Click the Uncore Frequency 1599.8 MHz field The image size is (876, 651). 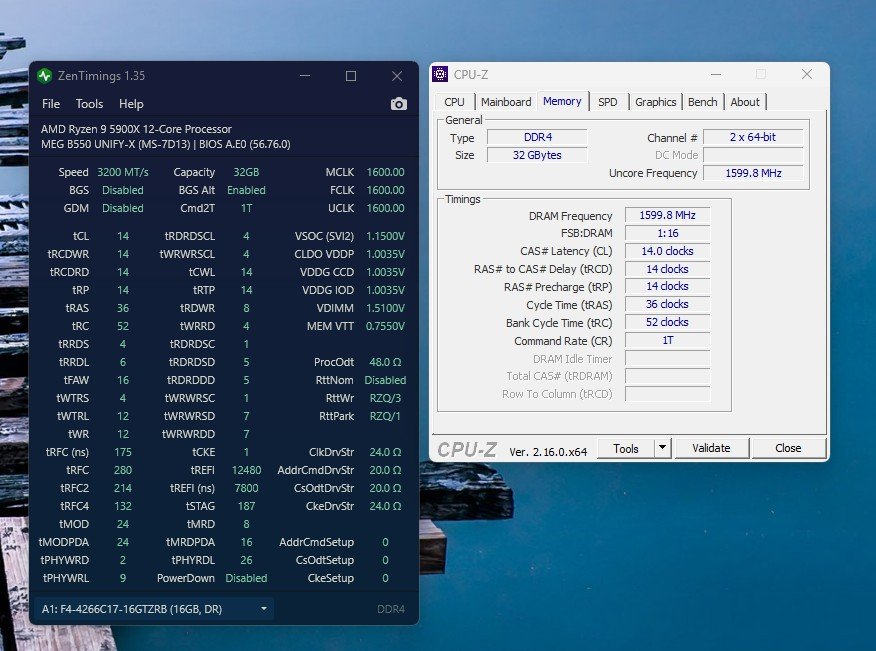click(x=753, y=173)
